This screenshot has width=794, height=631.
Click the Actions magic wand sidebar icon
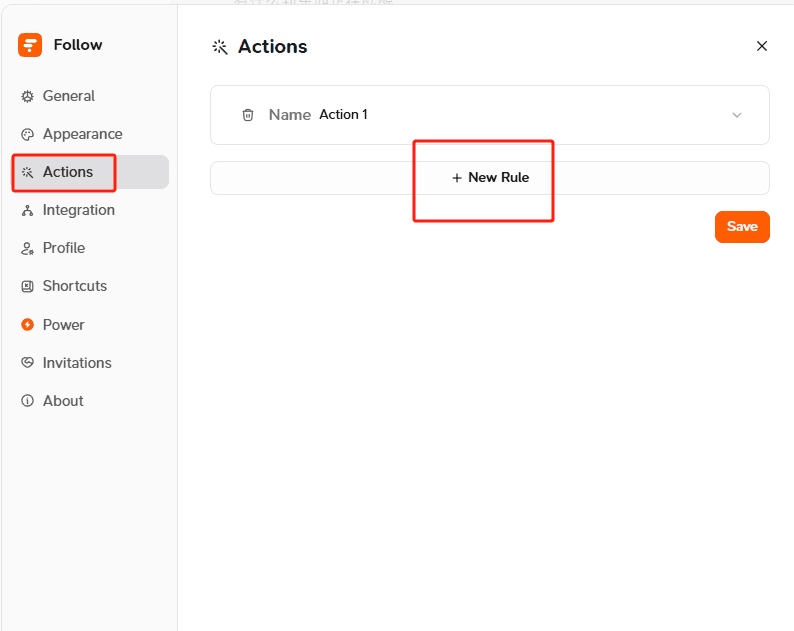pyautogui.click(x=27, y=172)
